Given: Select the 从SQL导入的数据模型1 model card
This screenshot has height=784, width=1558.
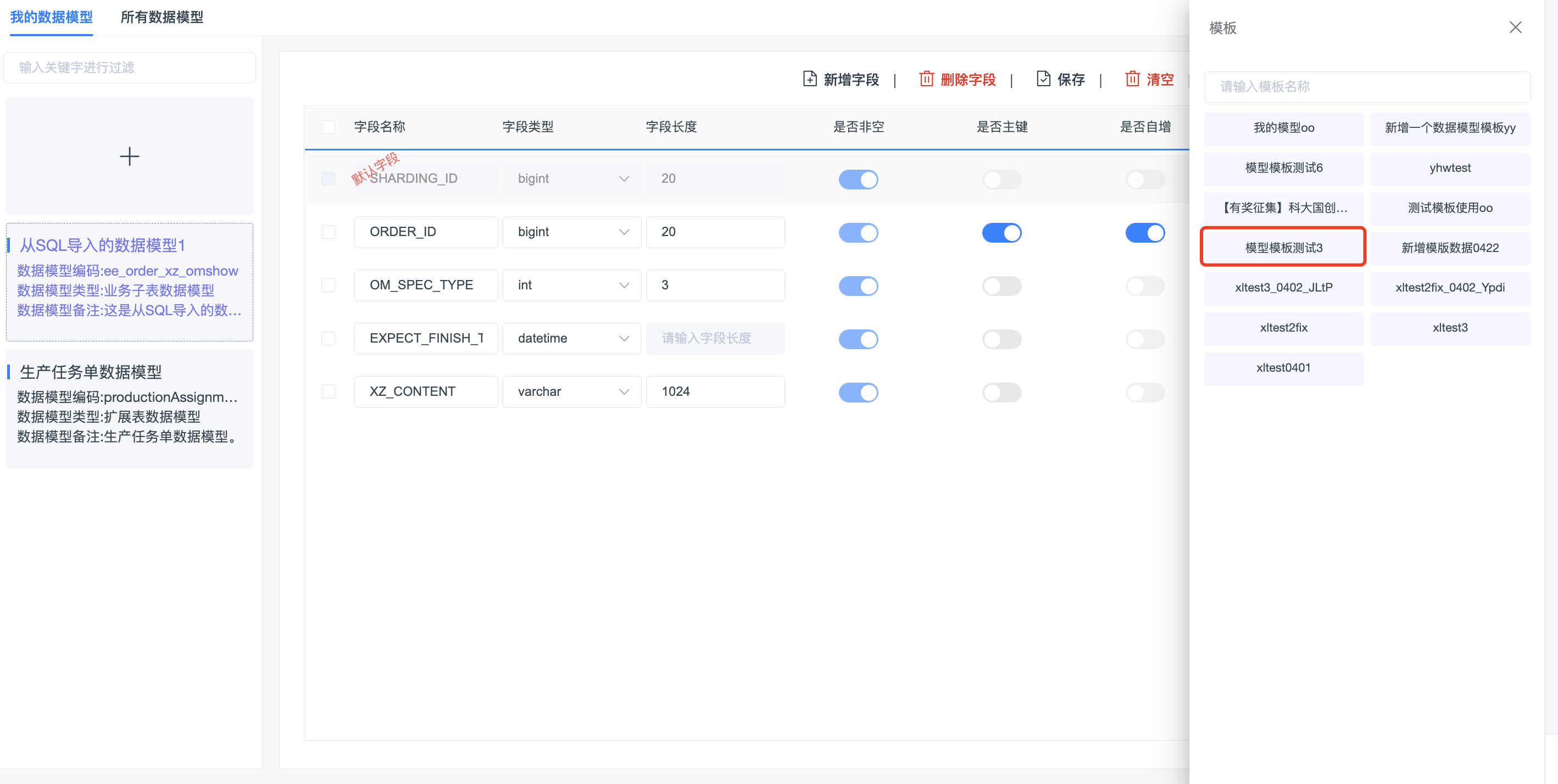Looking at the screenshot, I should (x=130, y=282).
